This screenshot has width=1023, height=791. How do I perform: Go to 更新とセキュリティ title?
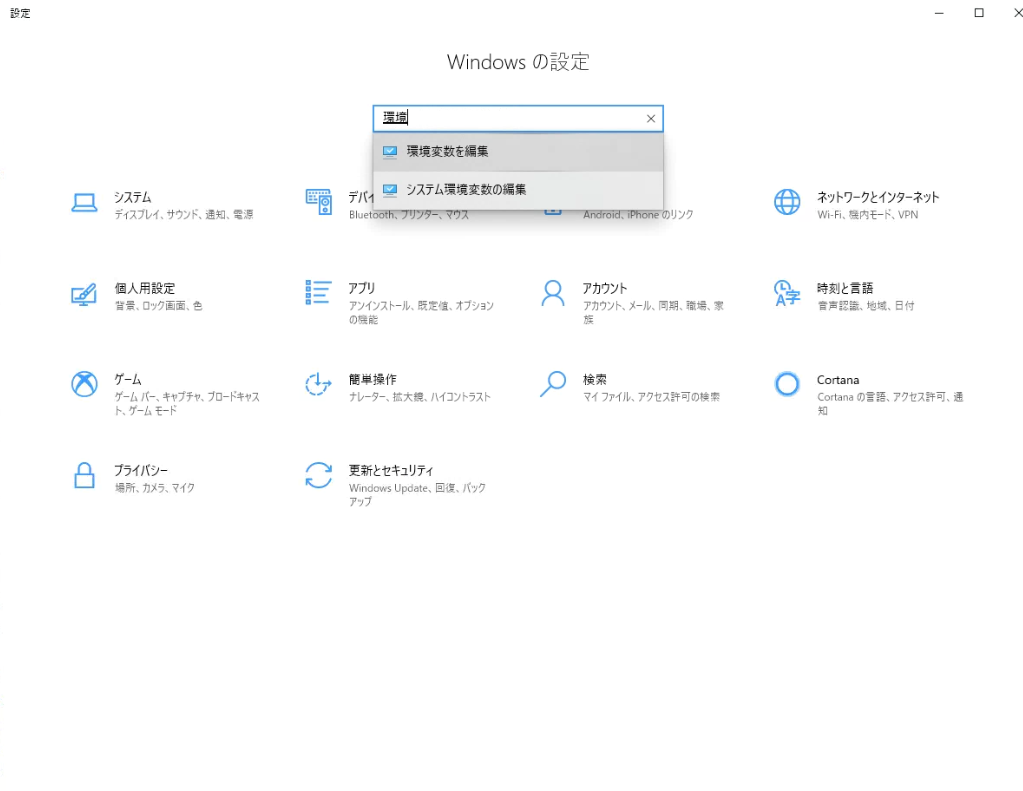[391, 470]
